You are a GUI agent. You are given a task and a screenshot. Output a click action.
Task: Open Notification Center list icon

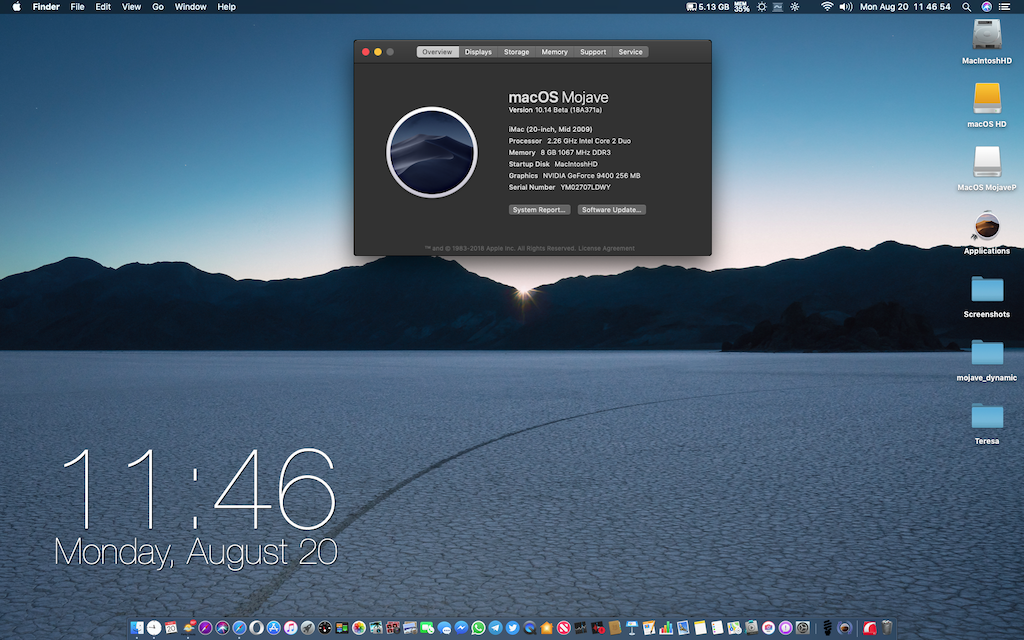pos(1005,7)
